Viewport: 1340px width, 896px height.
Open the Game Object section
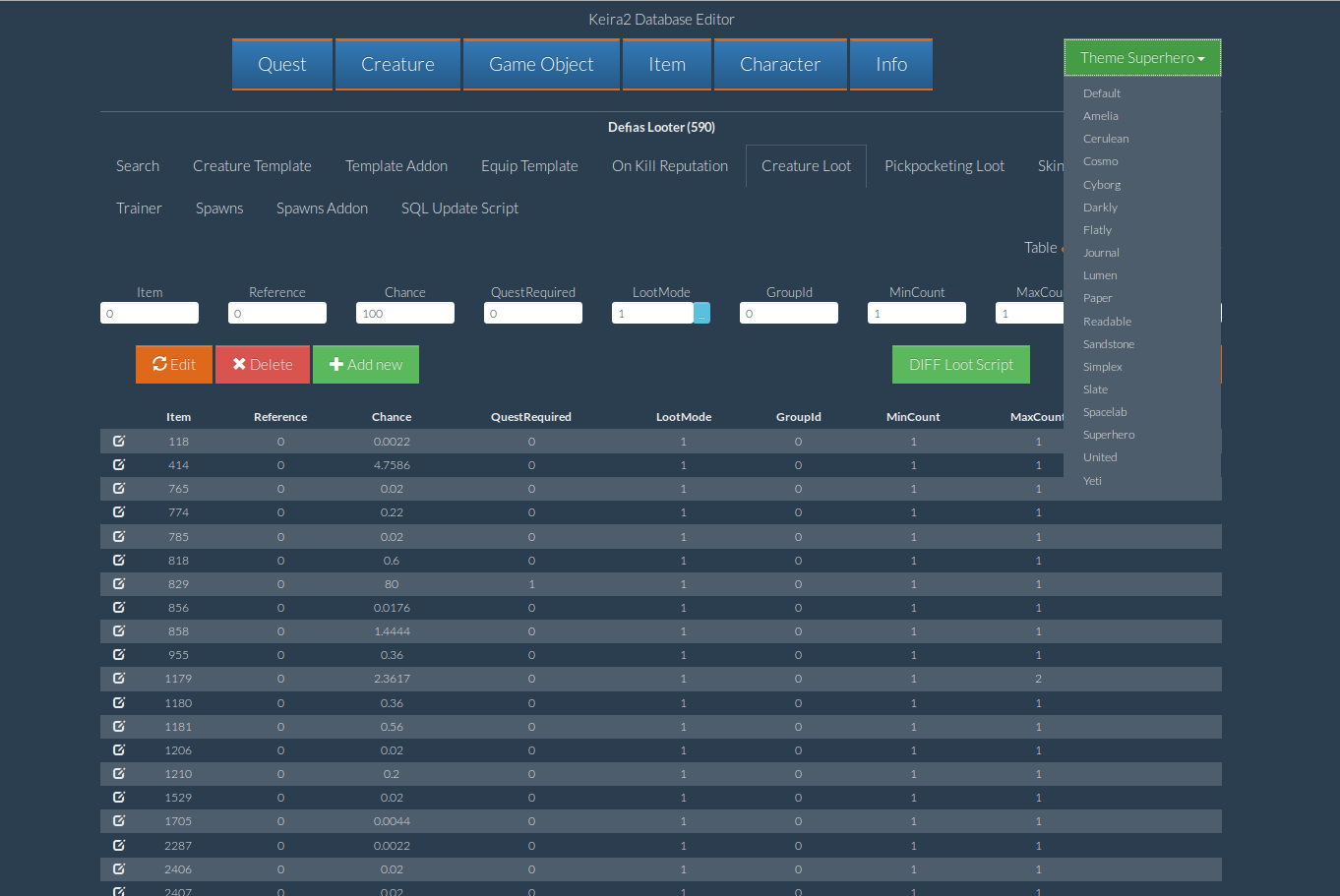coord(541,64)
